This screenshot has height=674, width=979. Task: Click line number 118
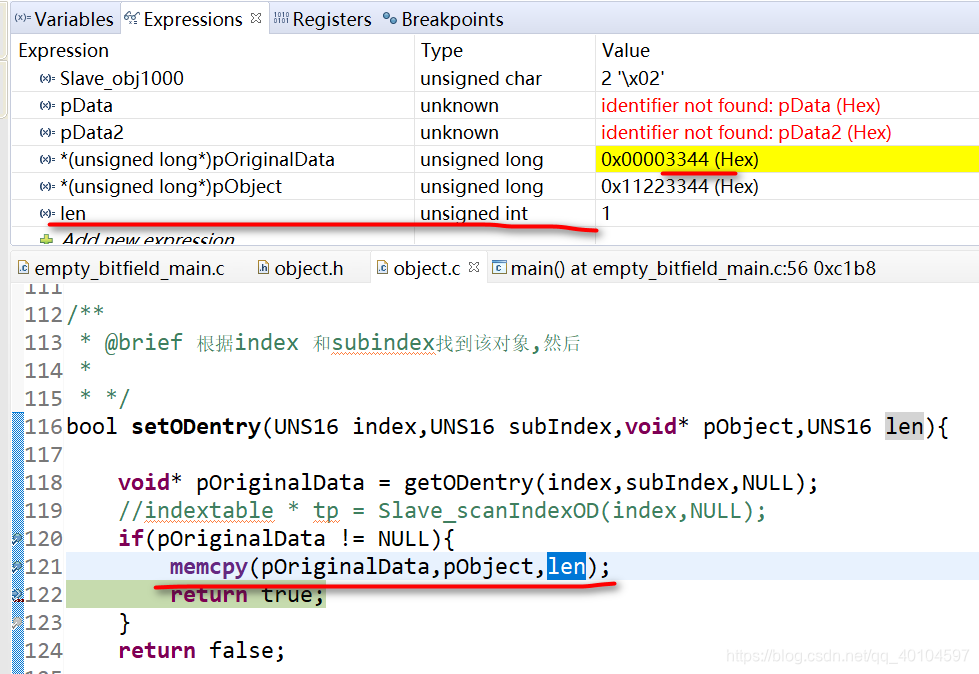[44, 483]
